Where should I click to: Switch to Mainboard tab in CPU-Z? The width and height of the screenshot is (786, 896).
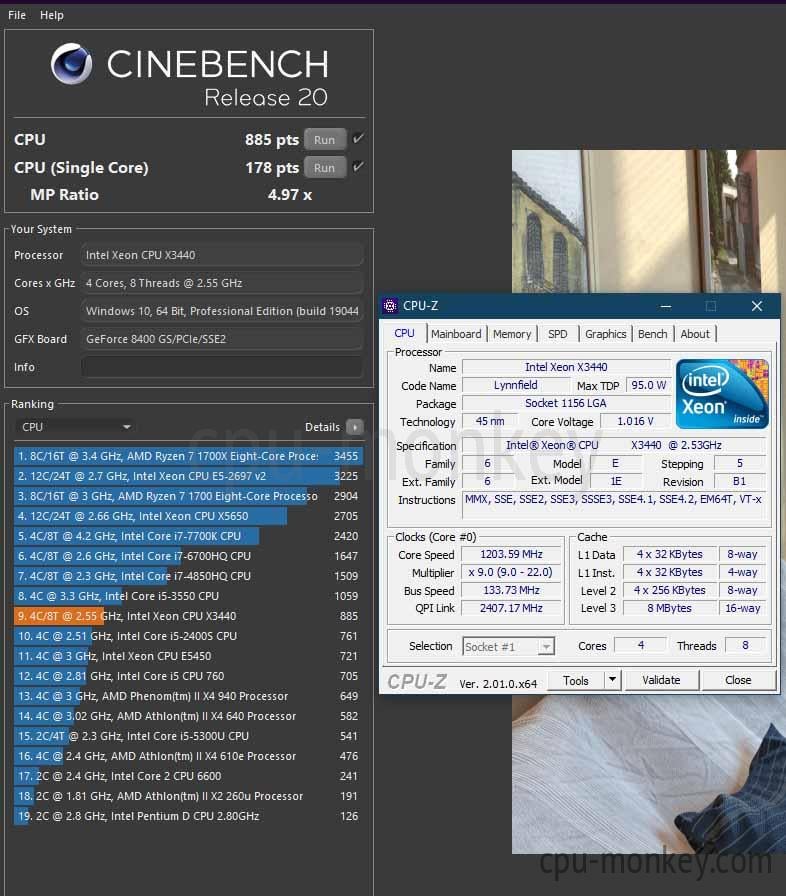pos(456,334)
